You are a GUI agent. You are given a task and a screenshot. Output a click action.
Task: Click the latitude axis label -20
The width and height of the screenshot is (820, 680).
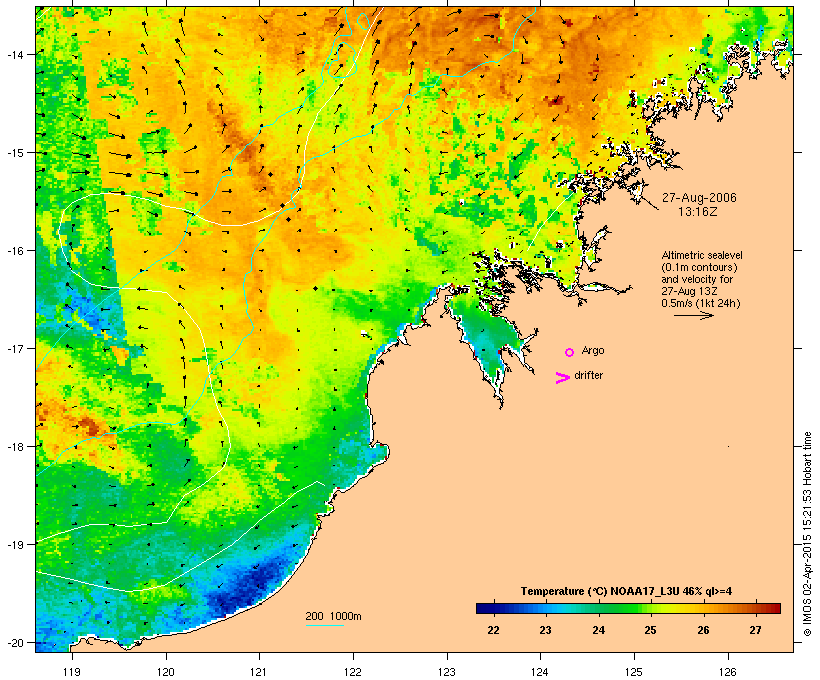click(x=15, y=642)
